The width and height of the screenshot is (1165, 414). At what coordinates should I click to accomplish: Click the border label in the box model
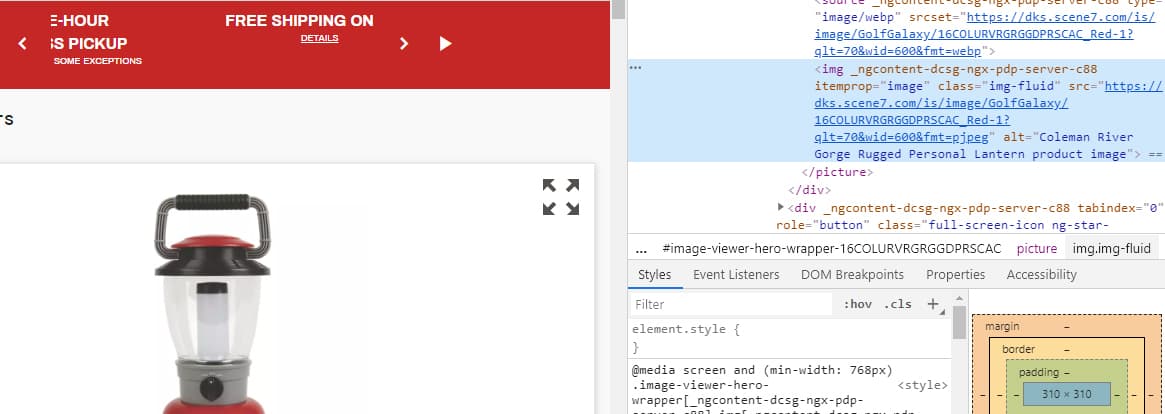point(1018,349)
